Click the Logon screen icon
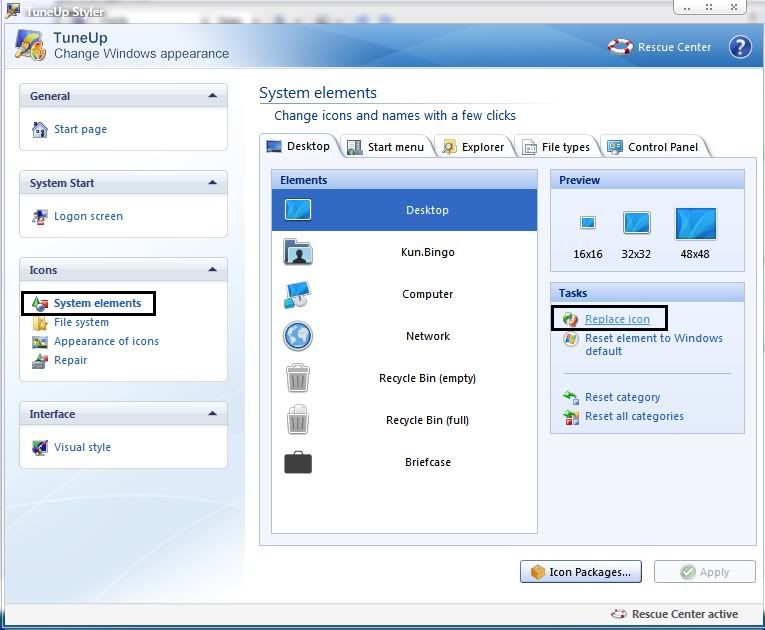765x630 pixels. pyautogui.click(x=40, y=216)
